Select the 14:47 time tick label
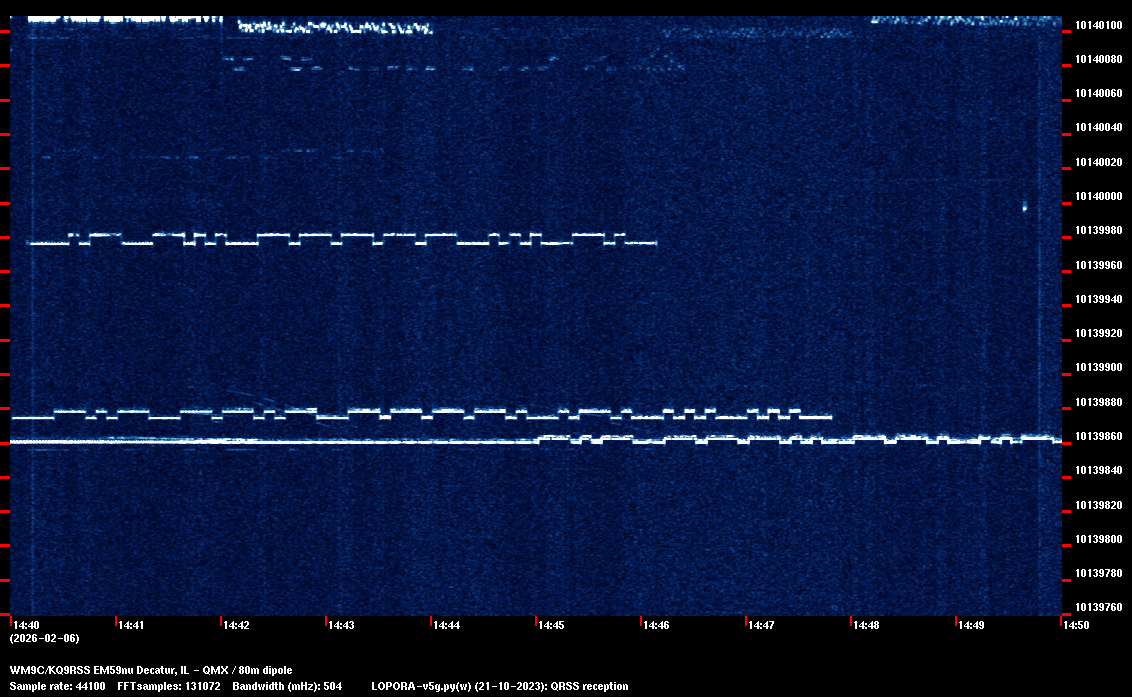The width and height of the screenshot is (1132, 697). pyautogui.click(x=761, y=625)
